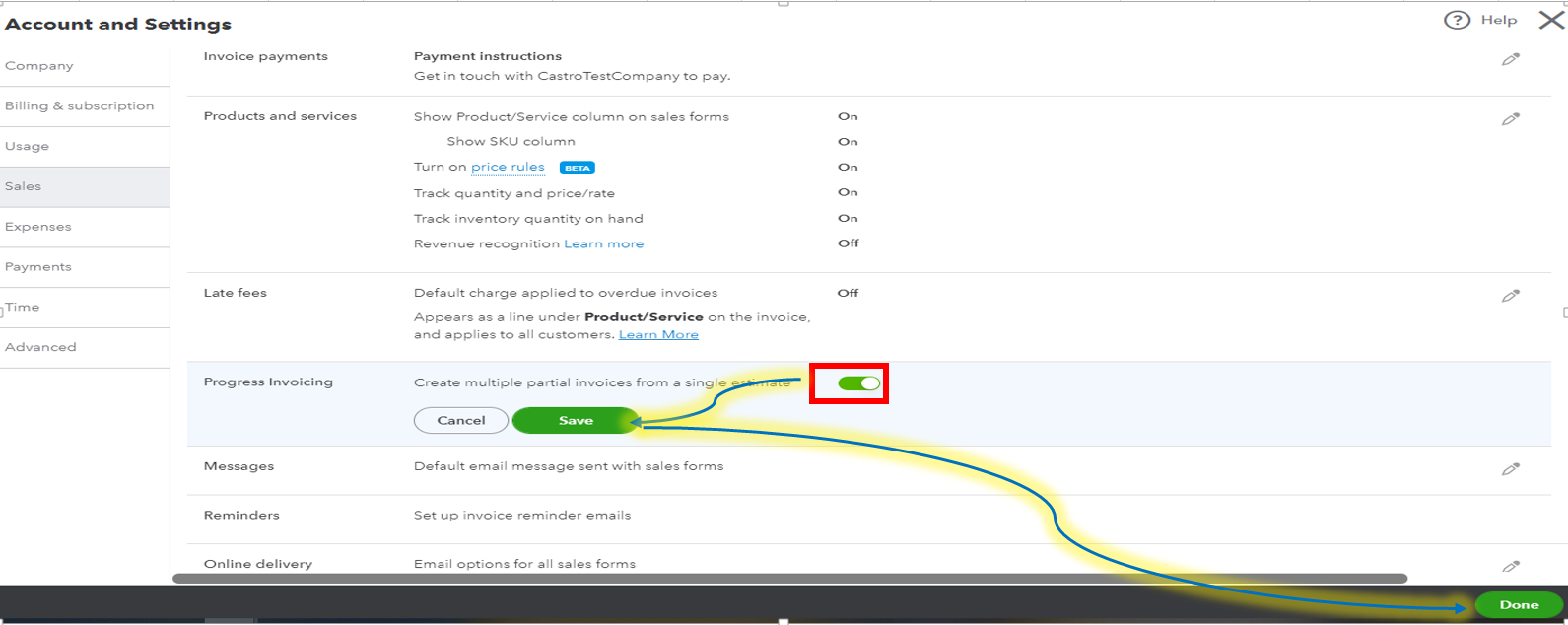This screenshot has height=625, width=1568.
Task: Toggle the Progress Invoicing switch
Action: pos(858,382)
